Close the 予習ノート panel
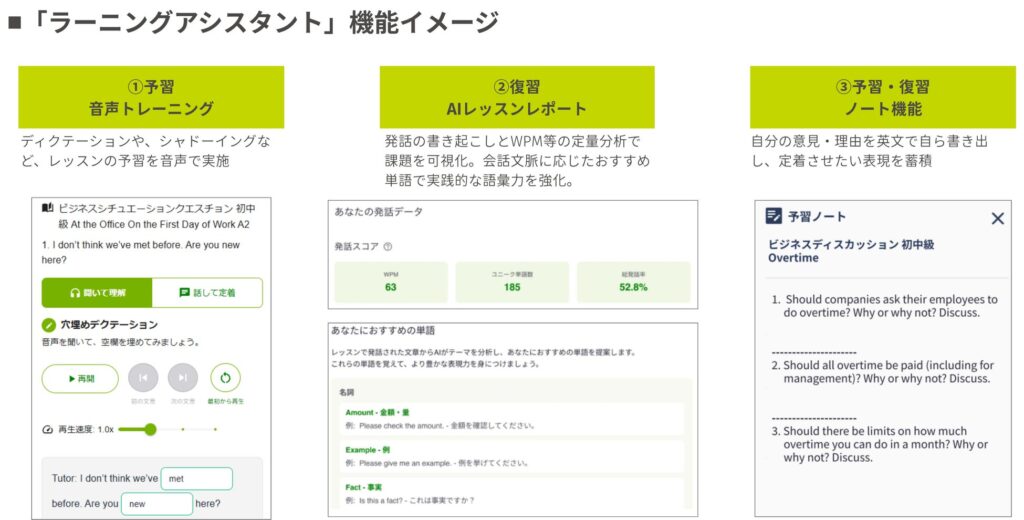1024x520 pixels. pyautogui.click(x=997, y=218)
